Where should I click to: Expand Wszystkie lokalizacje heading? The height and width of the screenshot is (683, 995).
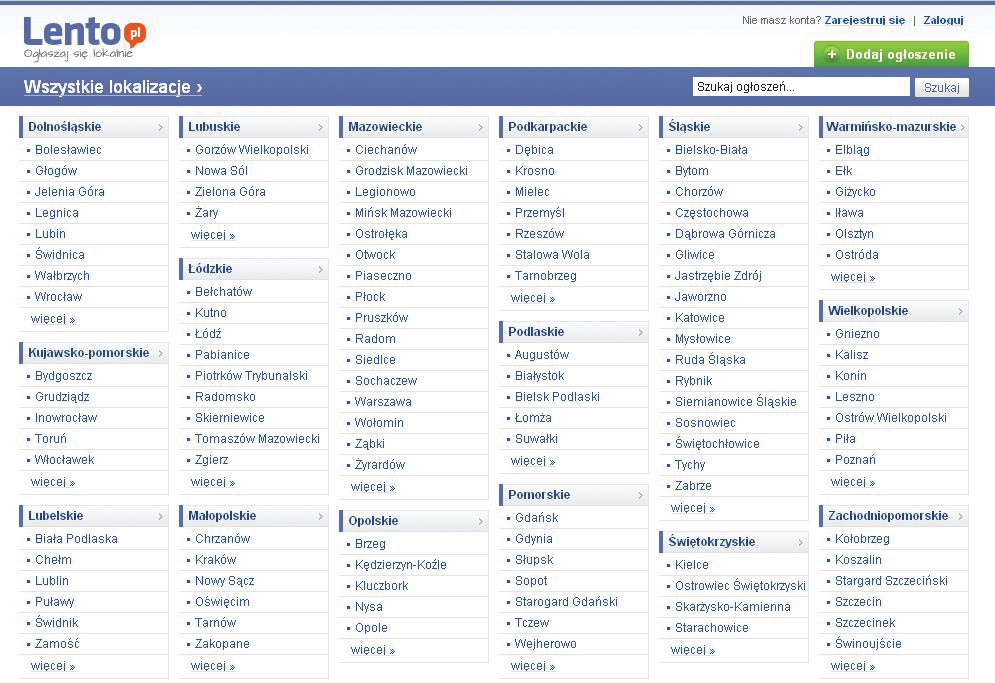coord(113,88)
